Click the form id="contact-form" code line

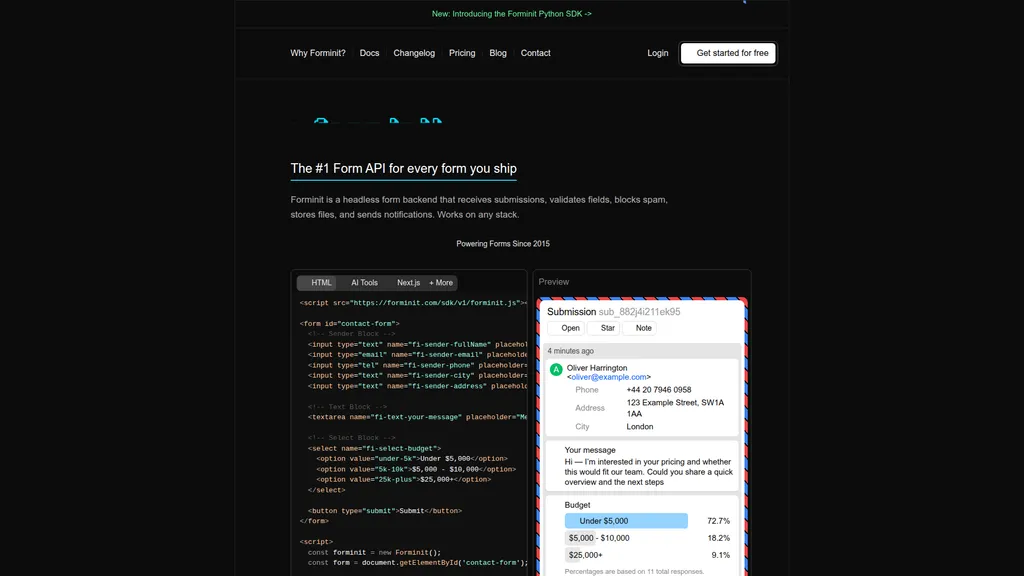[349, 323]
